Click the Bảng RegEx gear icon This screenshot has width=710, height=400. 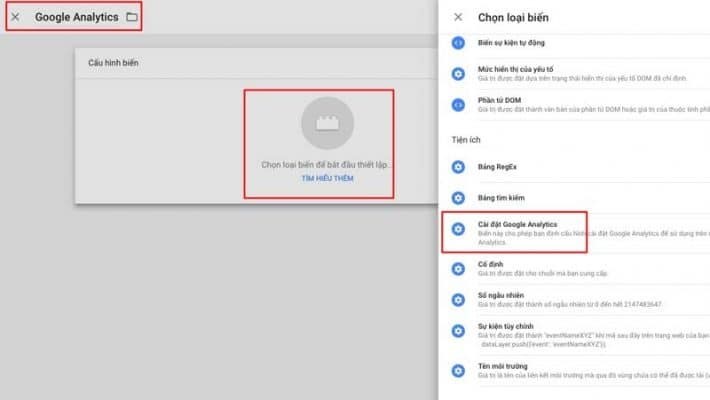(458, 167)
